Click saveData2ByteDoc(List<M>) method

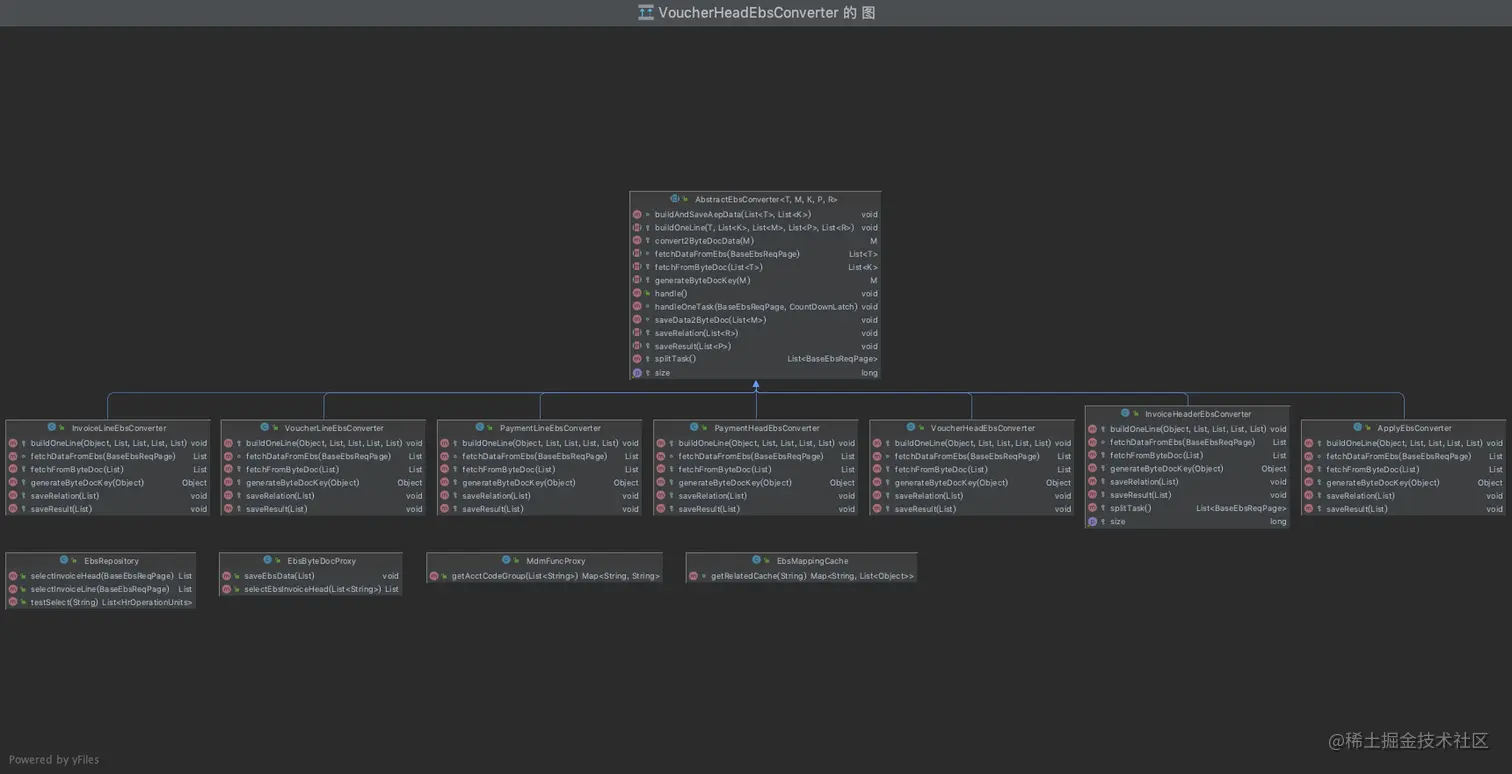[x=710, y=320]
